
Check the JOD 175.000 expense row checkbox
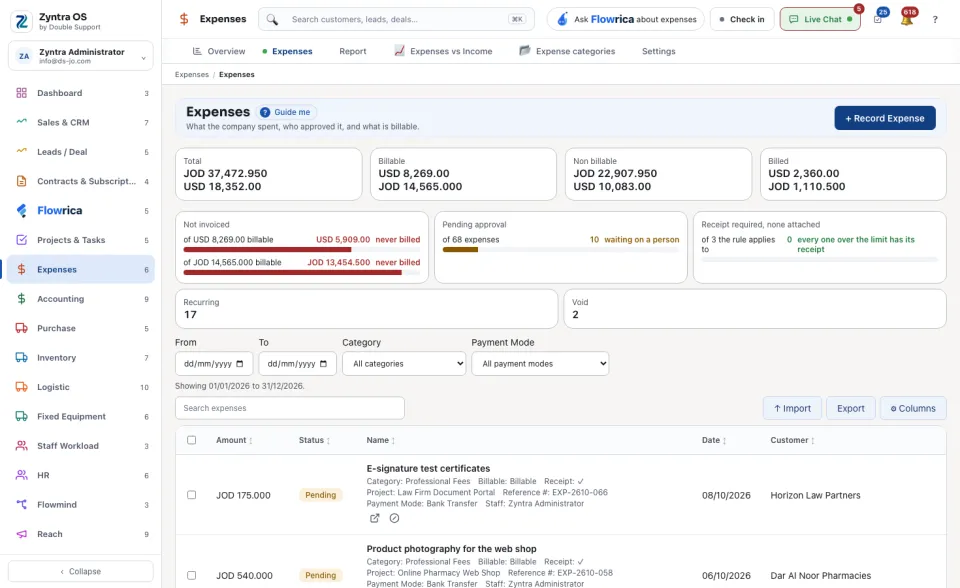click(x=192, y=495)
